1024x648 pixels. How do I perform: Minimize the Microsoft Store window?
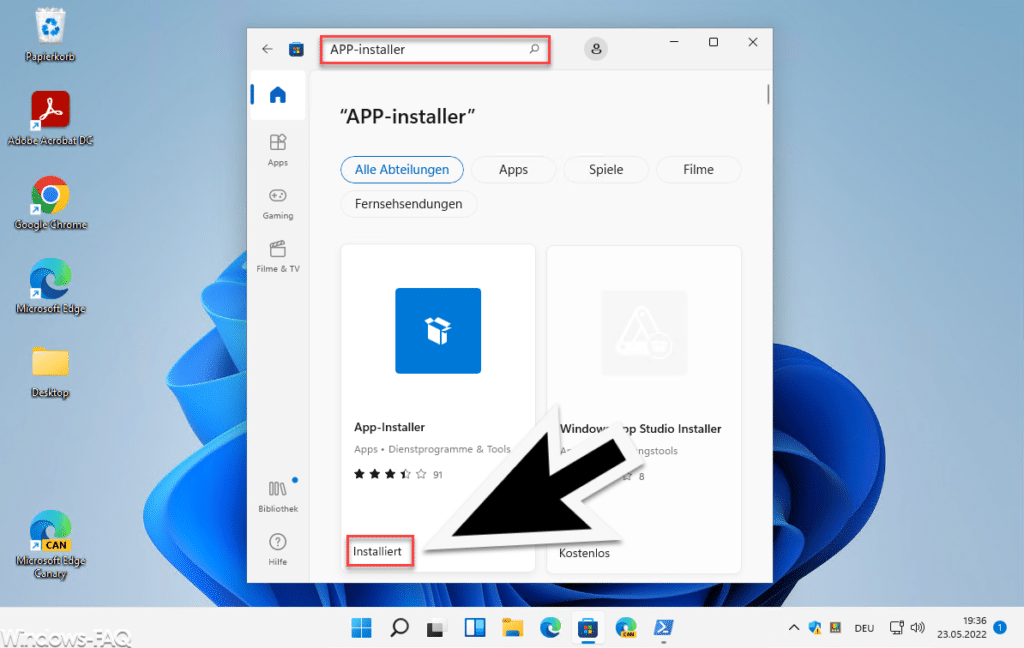[674, 42]
